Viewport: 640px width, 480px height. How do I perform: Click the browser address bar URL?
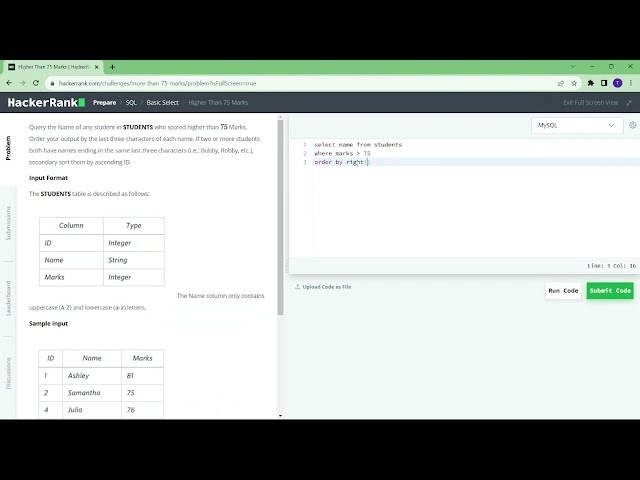[157, 83]
